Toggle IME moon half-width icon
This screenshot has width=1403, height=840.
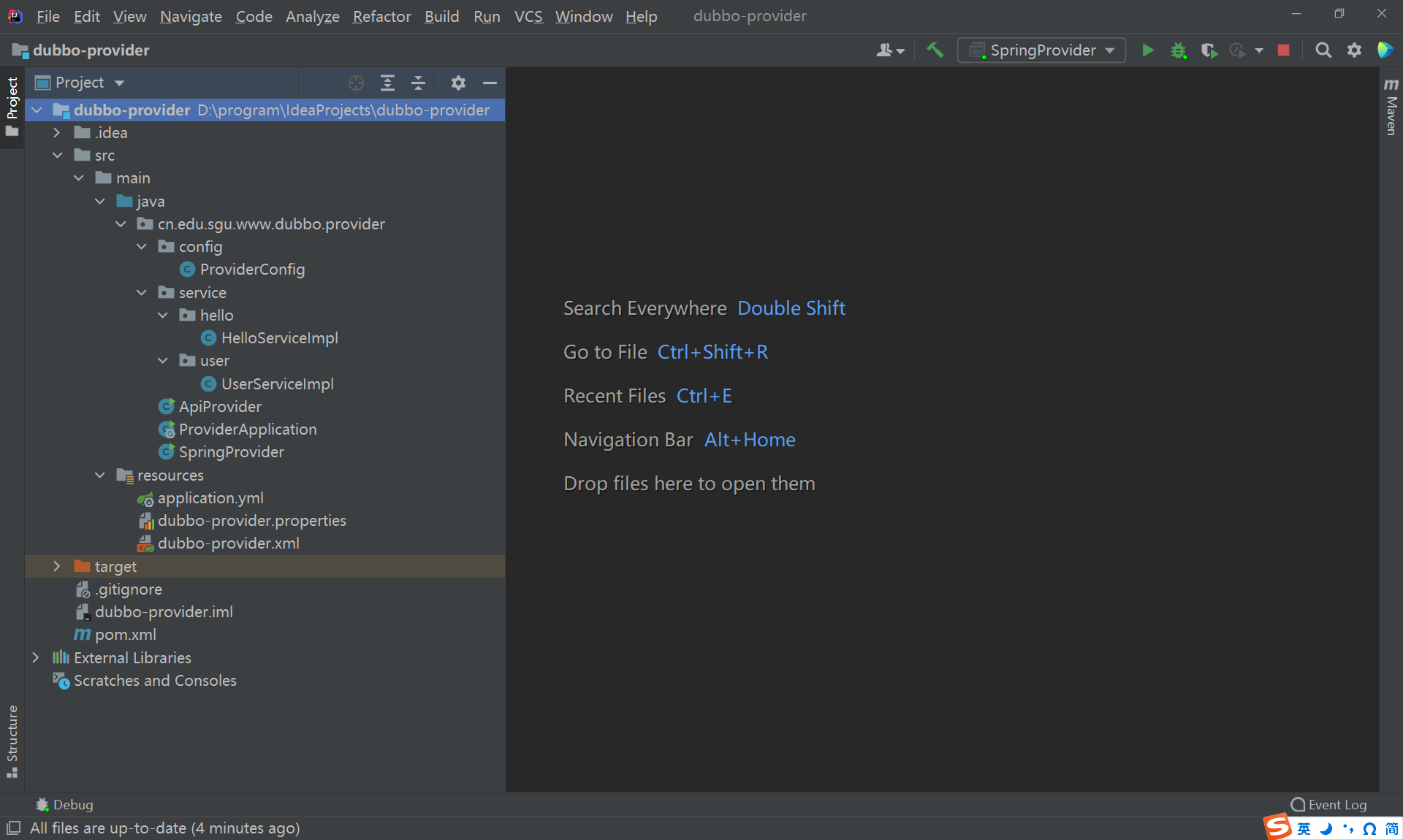(1326, 828)
